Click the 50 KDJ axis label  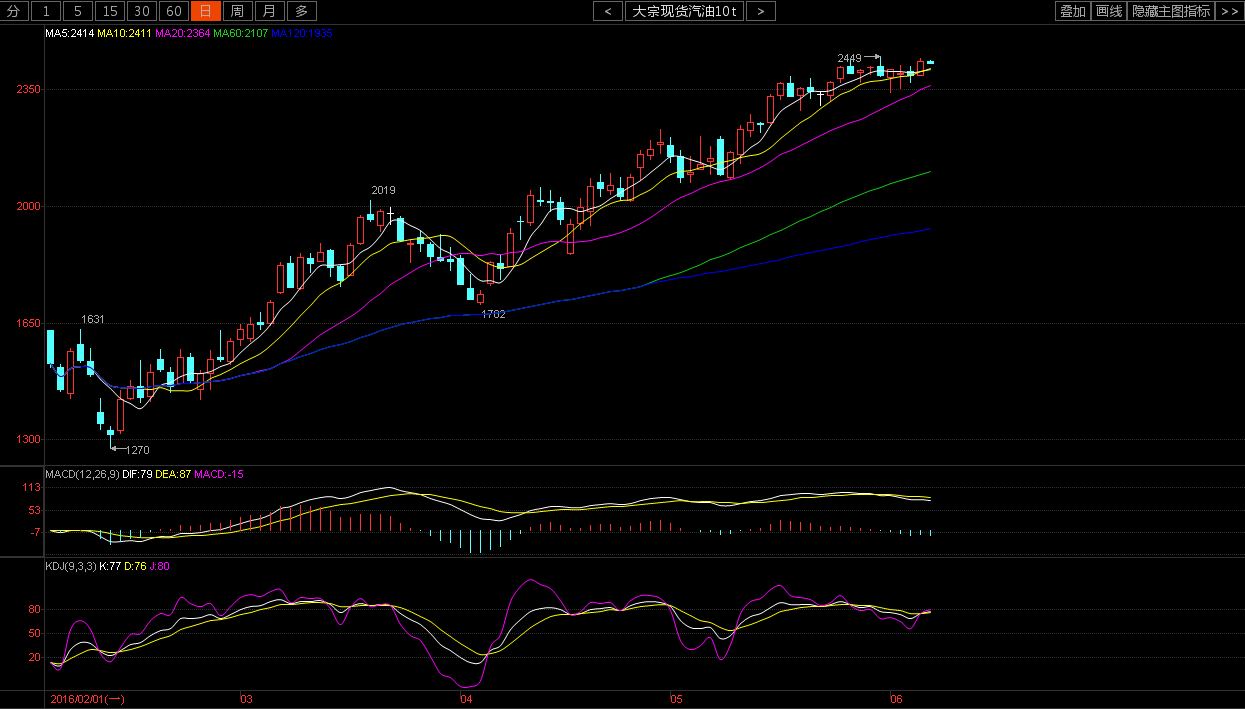pyautogui.click(x=34, y=634)
